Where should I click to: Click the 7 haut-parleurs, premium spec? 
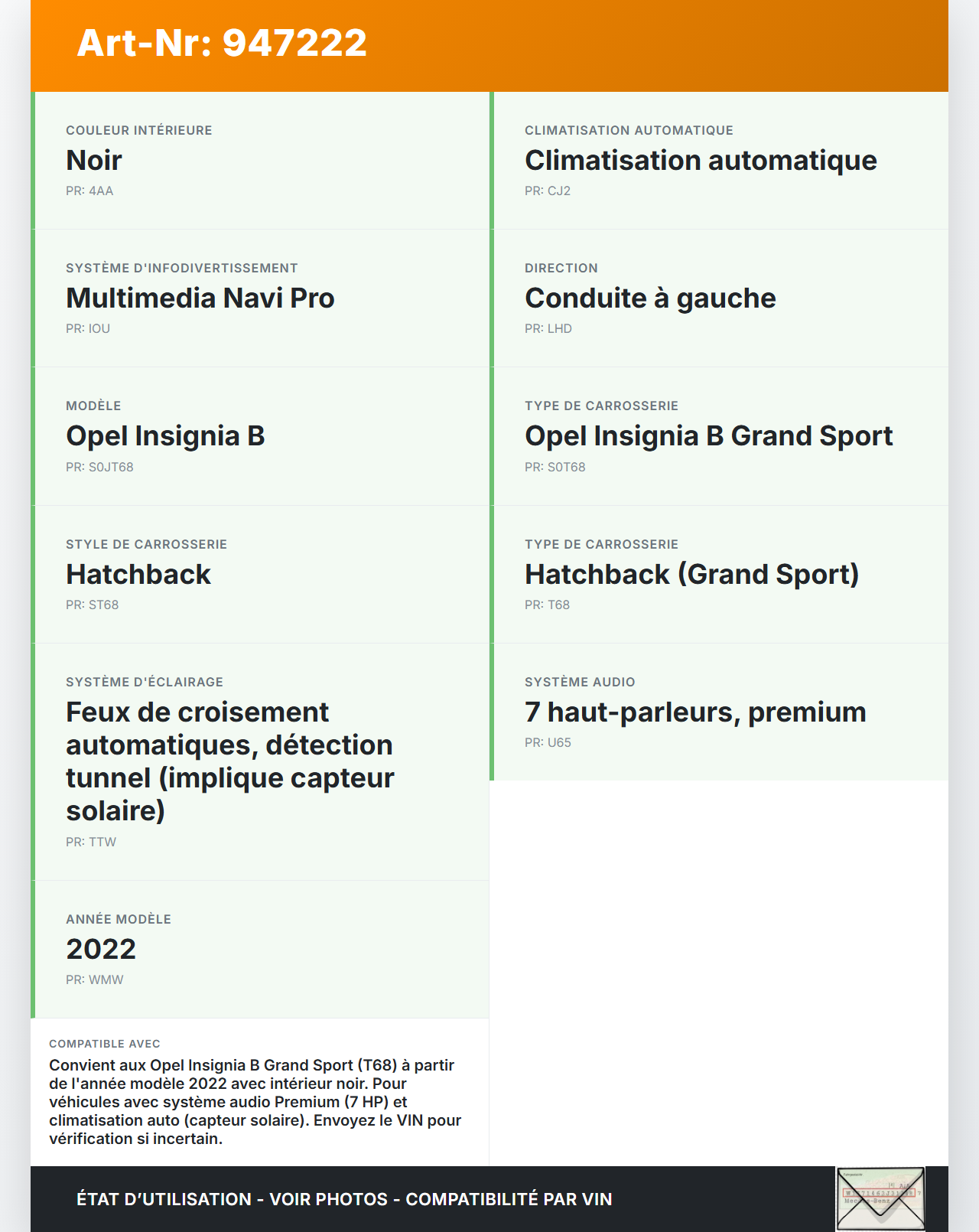pos(695,712)
